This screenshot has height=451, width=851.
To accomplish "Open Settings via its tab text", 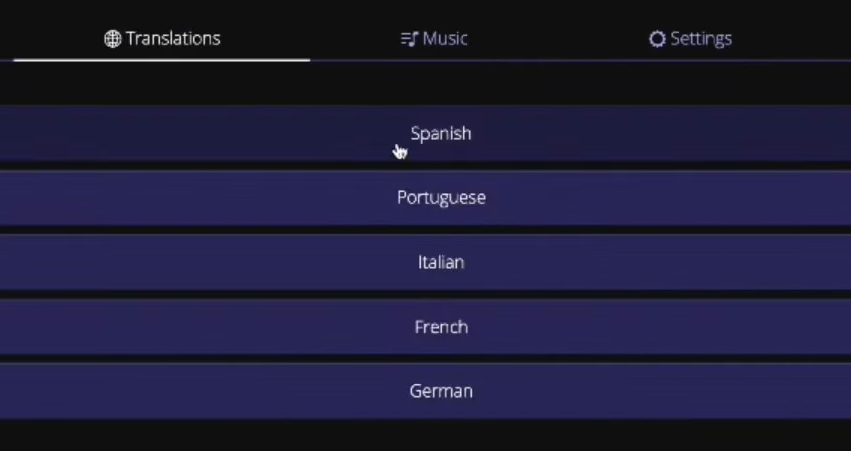I will pos(701,39).
